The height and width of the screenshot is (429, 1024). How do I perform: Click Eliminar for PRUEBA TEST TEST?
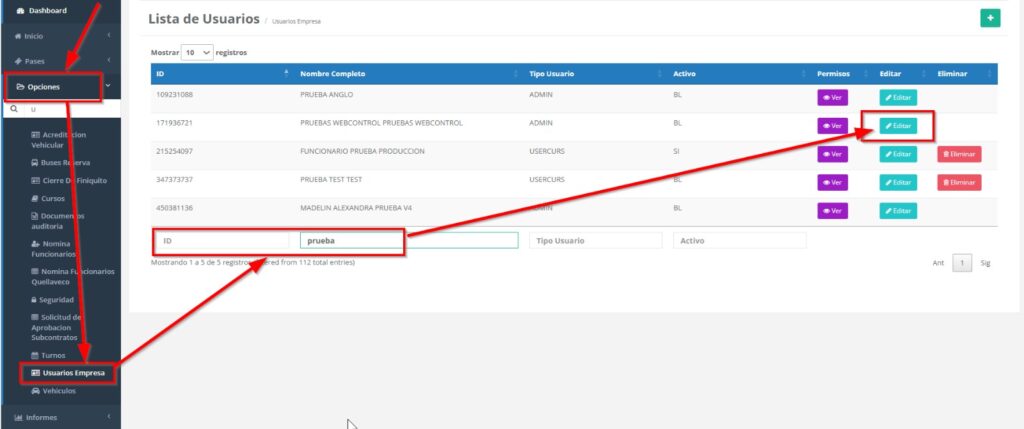[958, 182]
